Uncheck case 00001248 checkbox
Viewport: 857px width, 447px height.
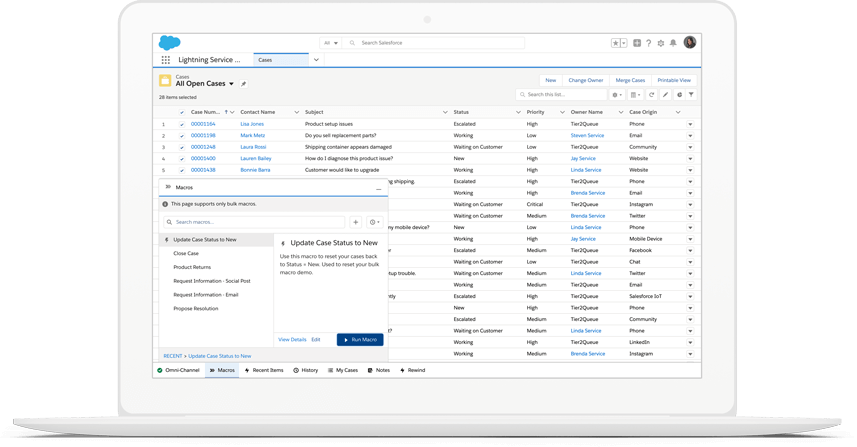(182, 148)
